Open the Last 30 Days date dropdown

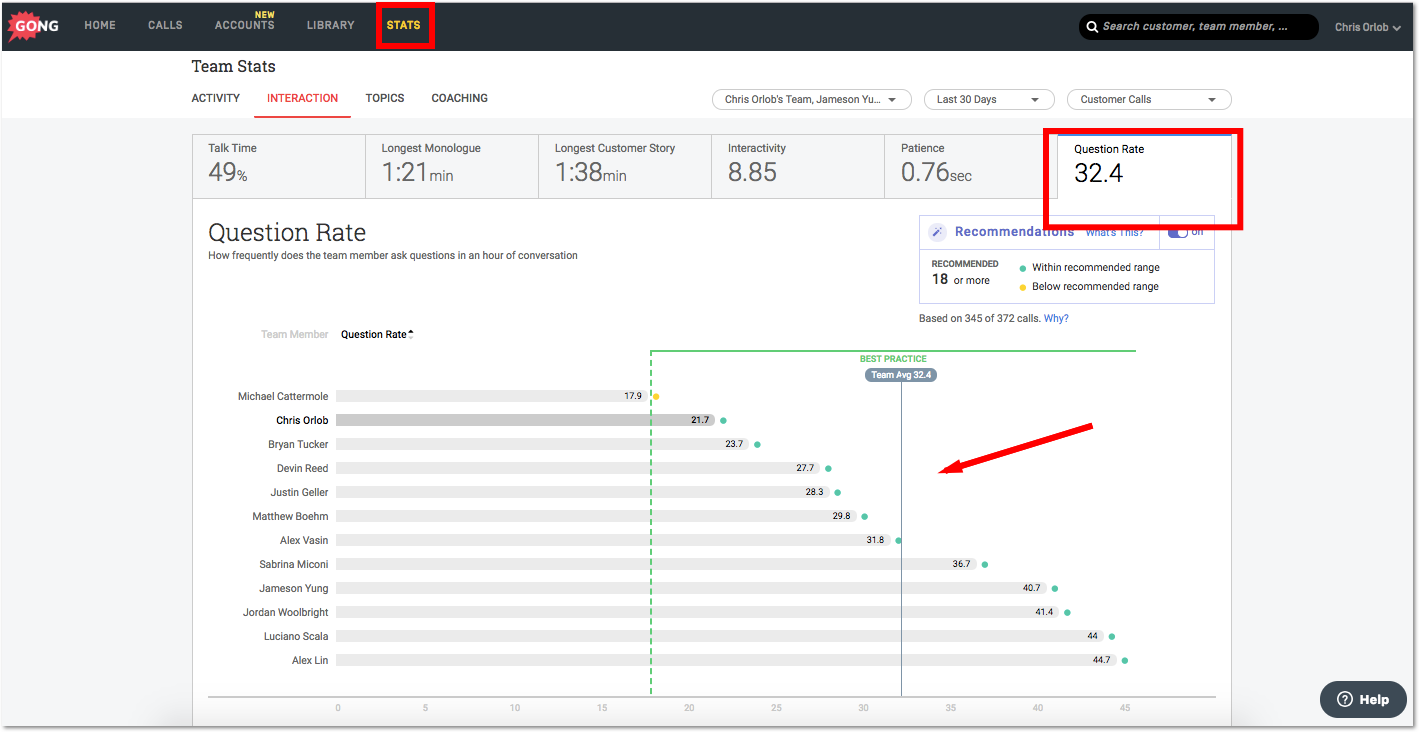tap(989, 99)
